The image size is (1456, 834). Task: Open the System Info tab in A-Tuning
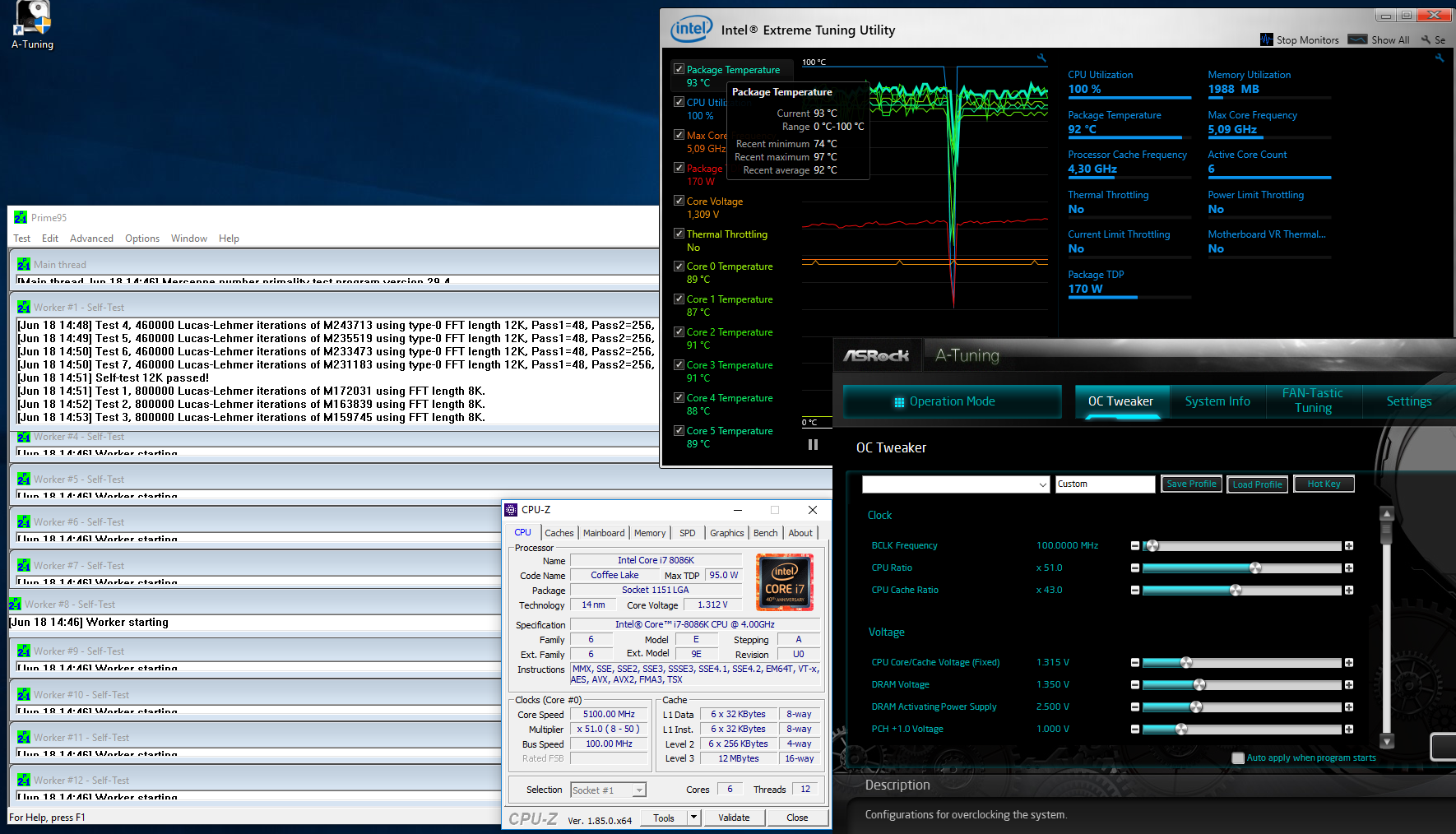[x=1217, y=401]
